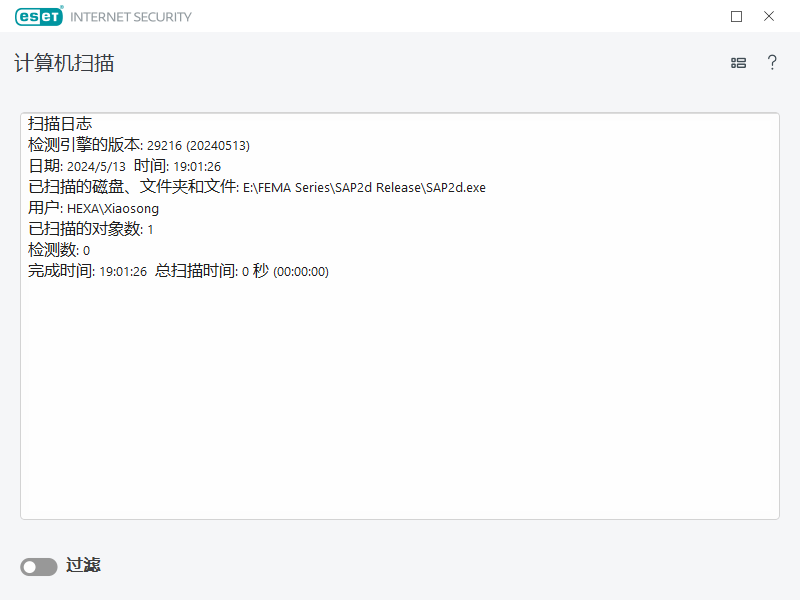The image size is (800, 600).
Task: Select the 检测数: 0 line
Action: point(59,250)
